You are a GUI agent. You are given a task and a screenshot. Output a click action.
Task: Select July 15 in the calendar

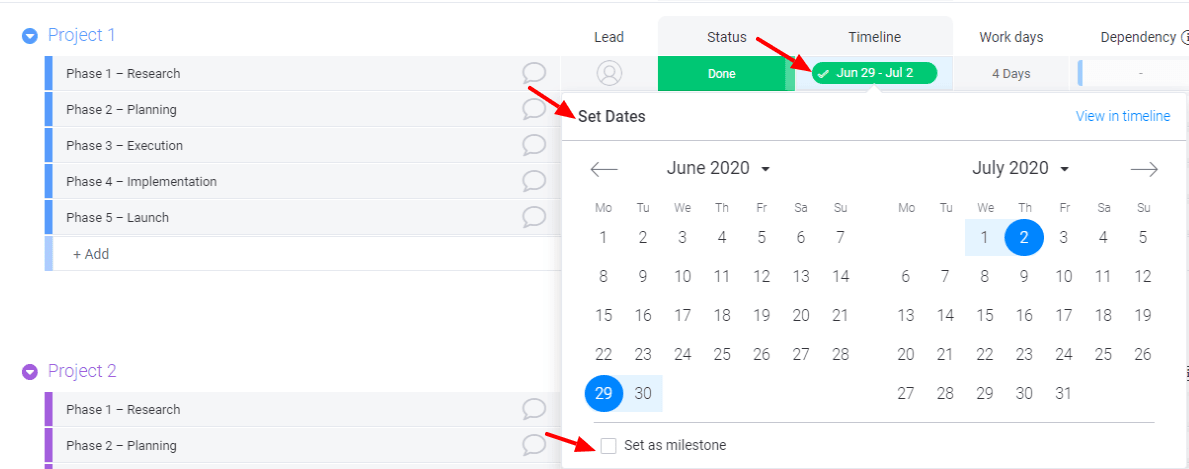(x=984, y=315)
